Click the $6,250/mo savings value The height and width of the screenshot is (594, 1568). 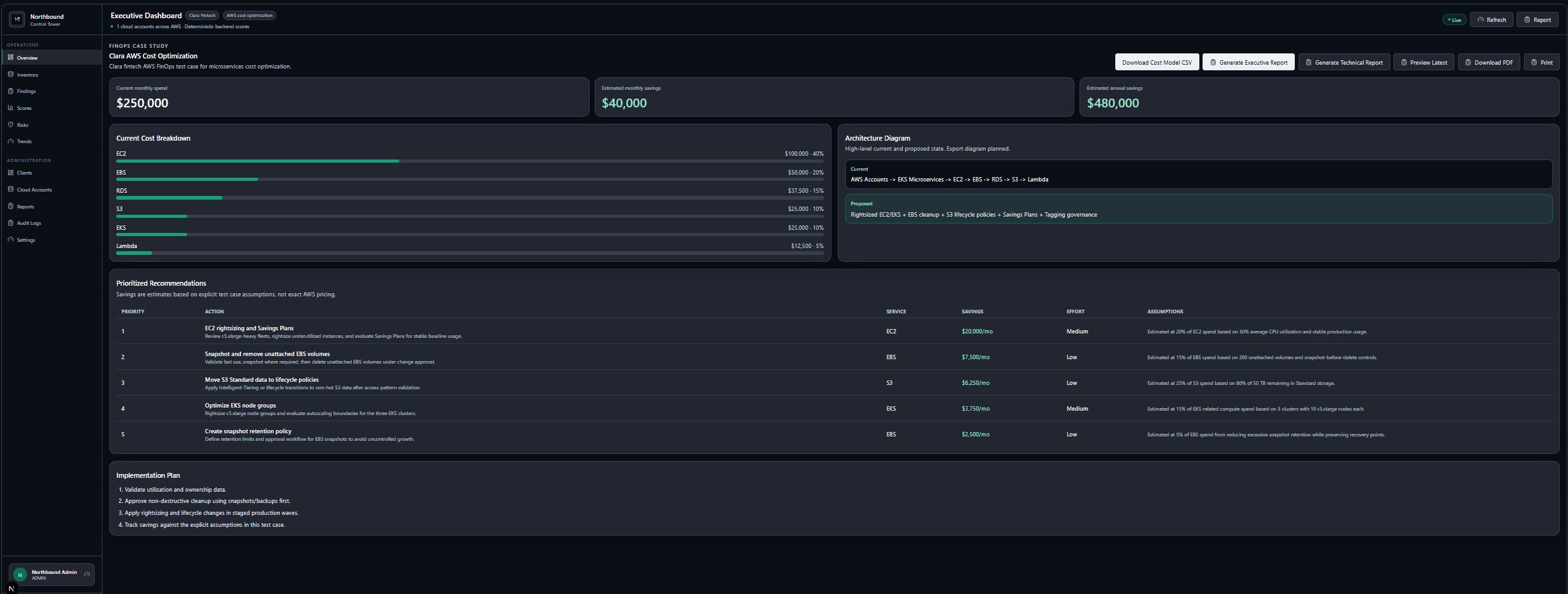(975, 383)
